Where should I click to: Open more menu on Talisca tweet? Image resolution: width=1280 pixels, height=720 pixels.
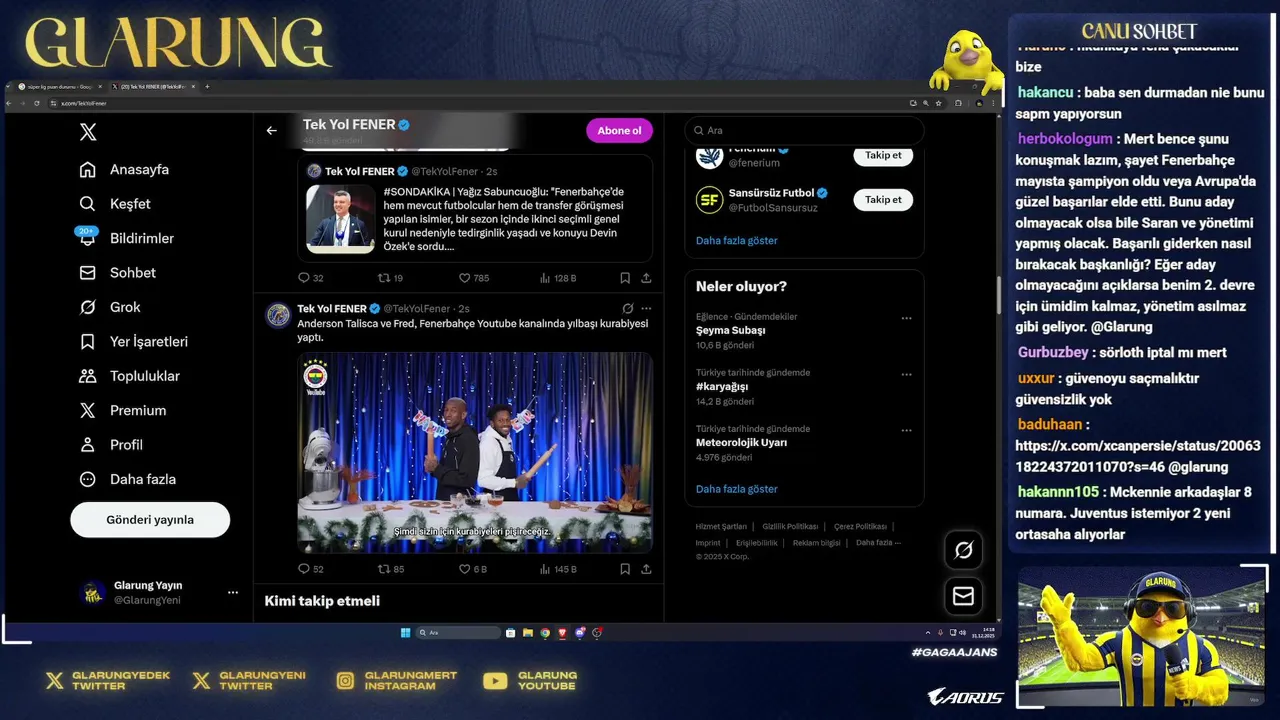[x=646, y=309]
